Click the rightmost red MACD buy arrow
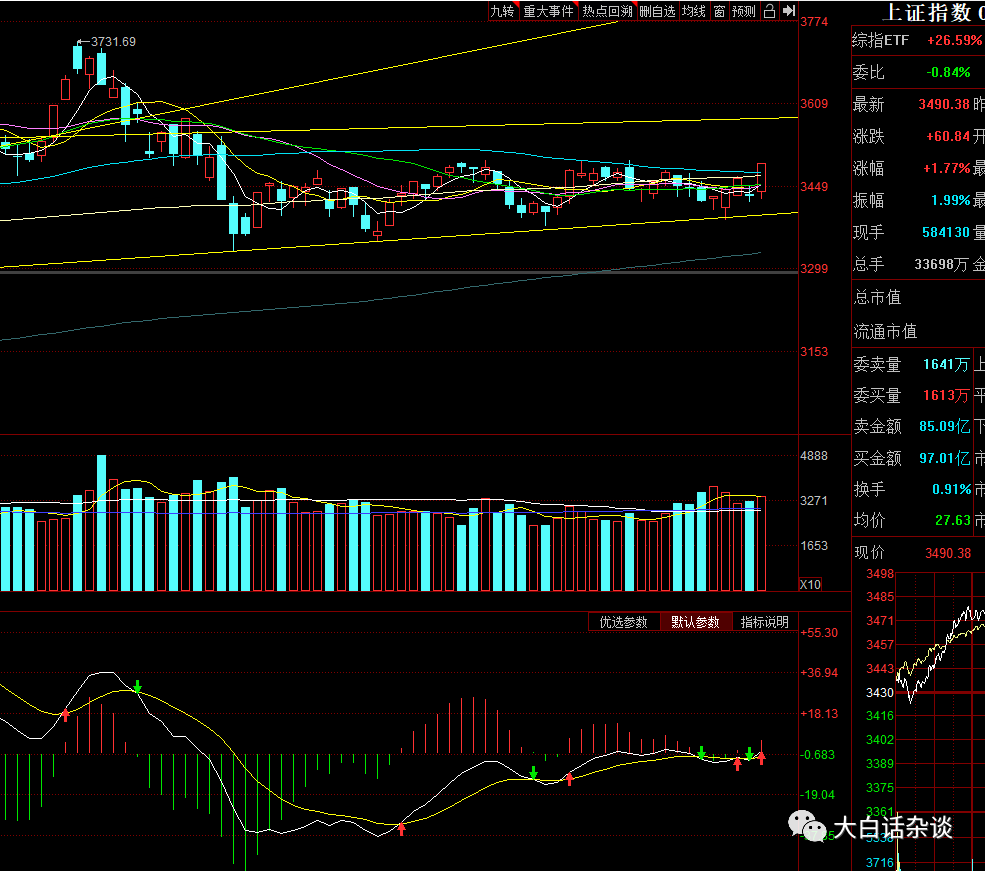 coord(761,759)
